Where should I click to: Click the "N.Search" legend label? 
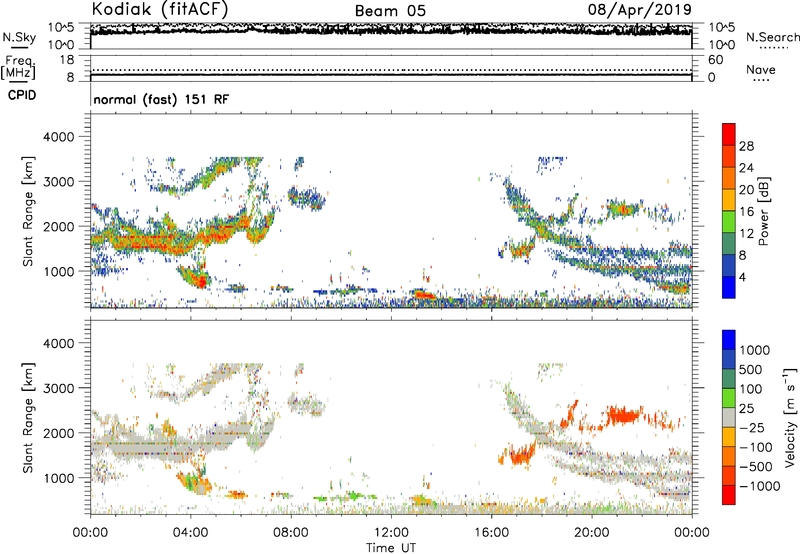click(x=772, y=37)
